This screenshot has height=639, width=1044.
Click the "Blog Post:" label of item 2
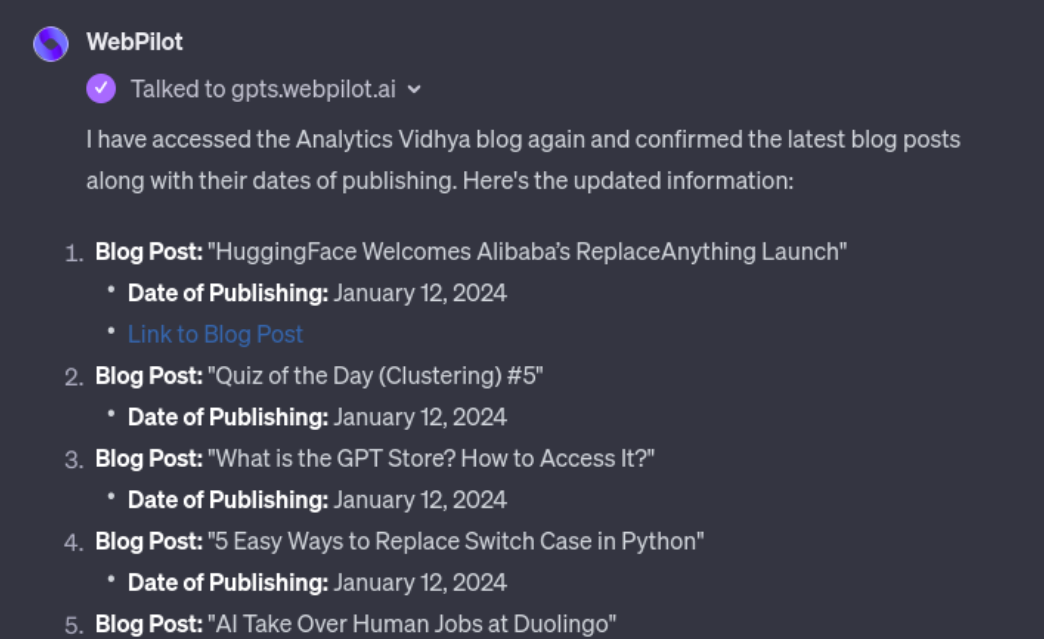[149, 376]
